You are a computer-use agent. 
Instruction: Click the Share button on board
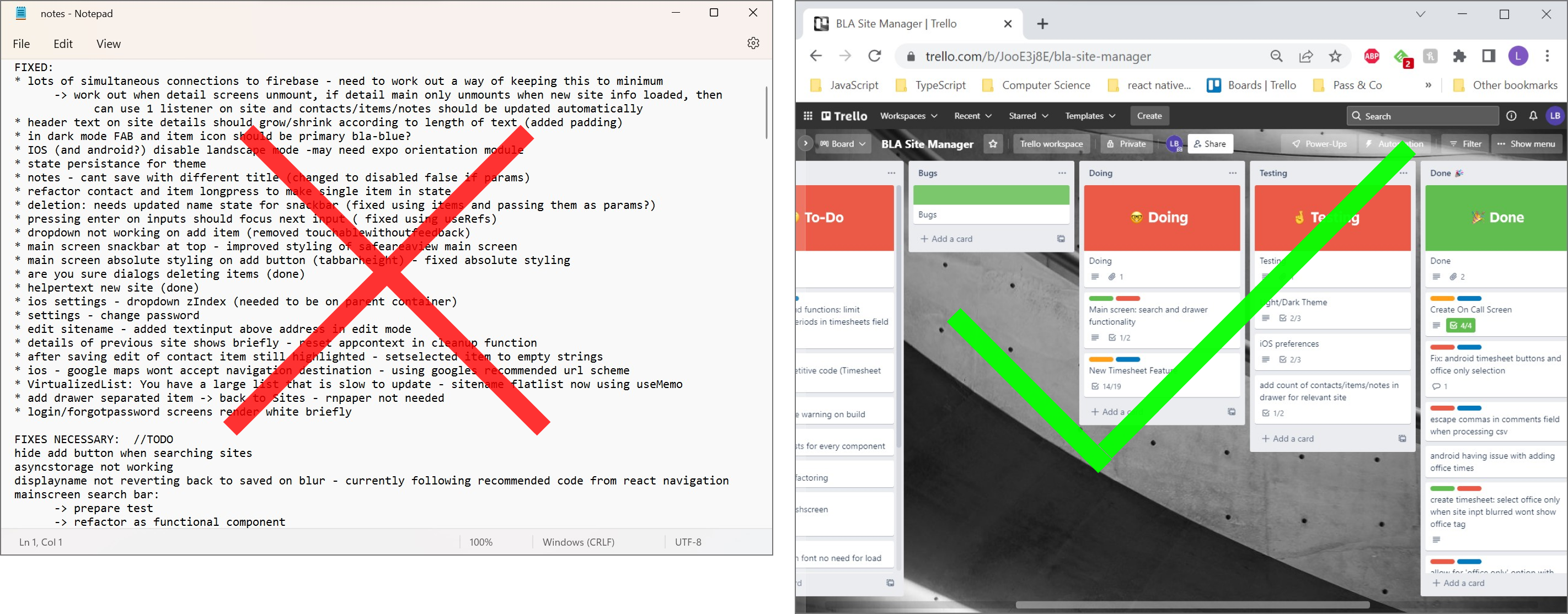tap(1210, 144)
